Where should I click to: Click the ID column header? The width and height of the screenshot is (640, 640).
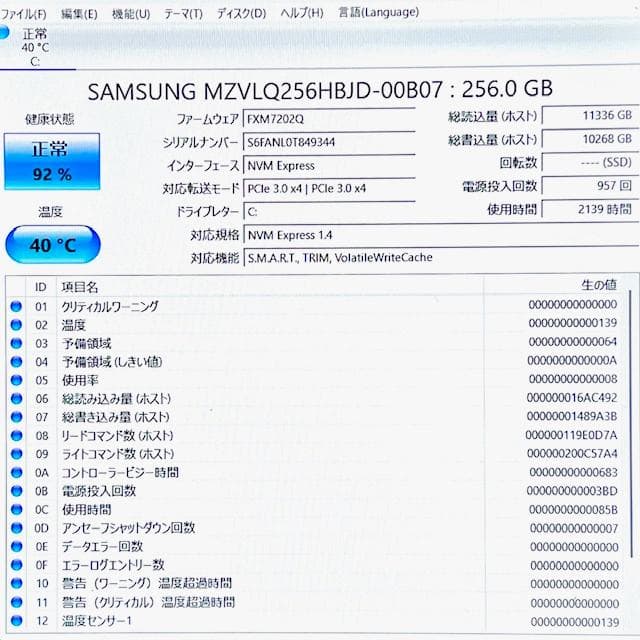tap(40, 287)
